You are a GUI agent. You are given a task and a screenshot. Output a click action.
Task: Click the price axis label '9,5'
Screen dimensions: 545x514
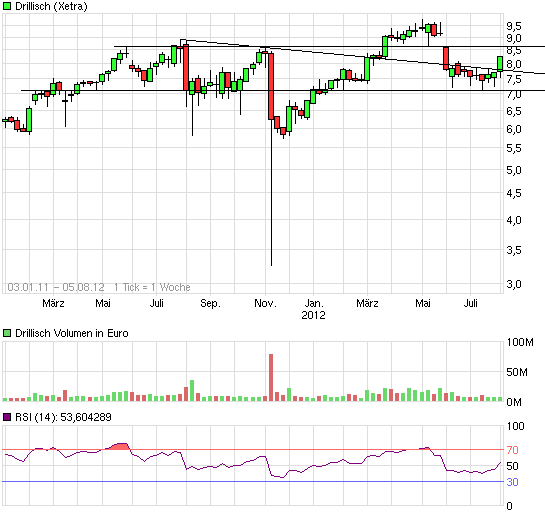coord(514,26)
